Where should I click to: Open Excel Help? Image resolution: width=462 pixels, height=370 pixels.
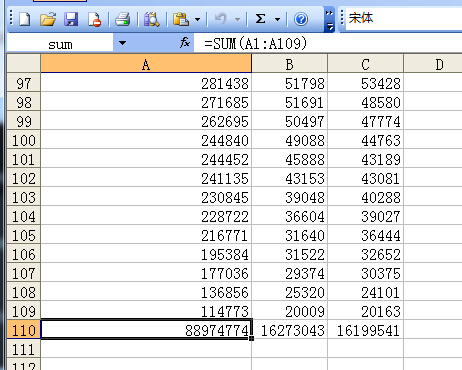click(301, 19)
